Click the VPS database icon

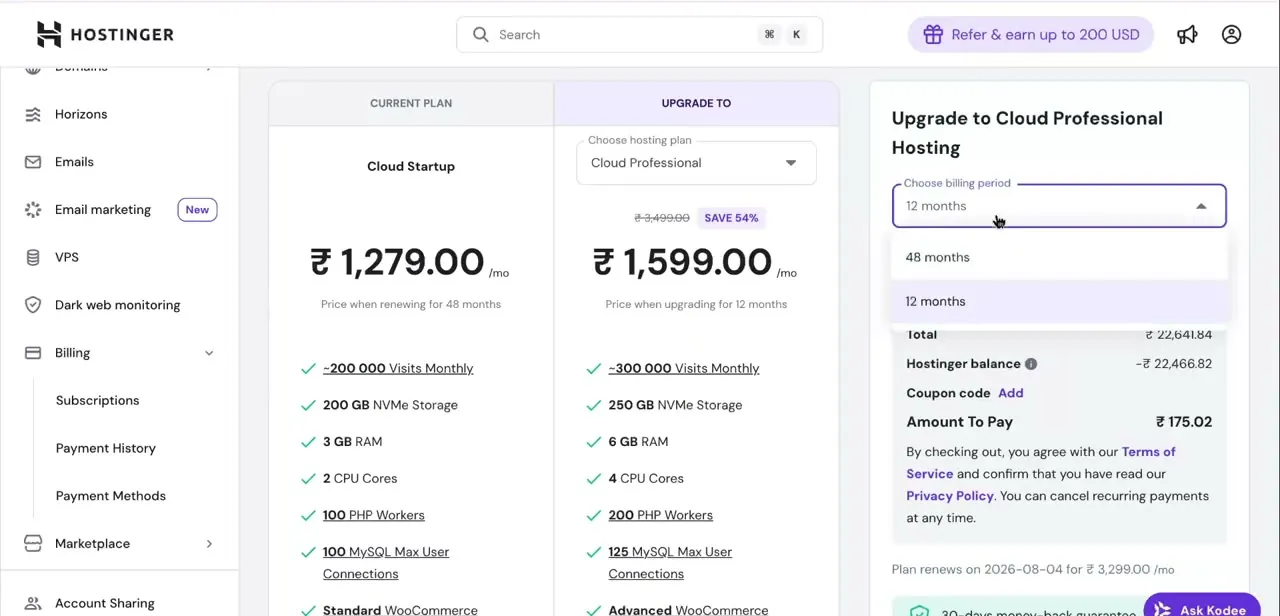pyautogui.click(x=33, y=257)
